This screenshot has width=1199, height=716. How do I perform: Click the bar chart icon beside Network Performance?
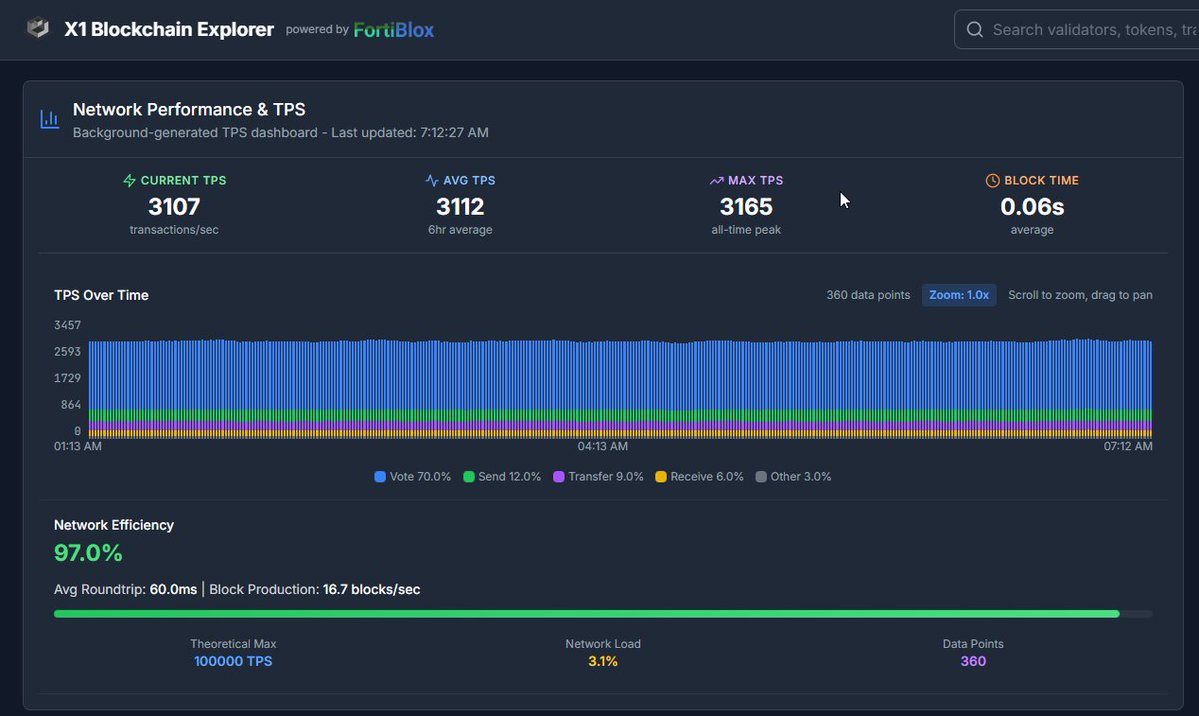tap(49, 118)
